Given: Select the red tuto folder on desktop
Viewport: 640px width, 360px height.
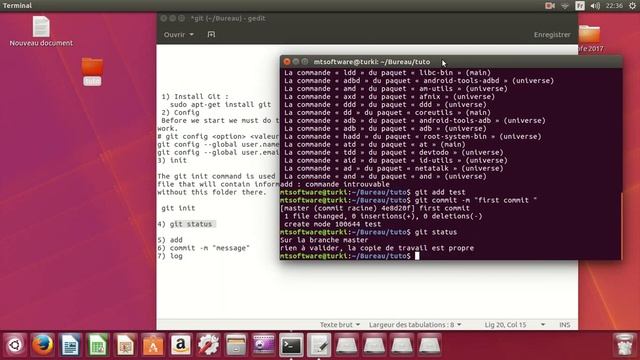Looking at the screenshot, I should click(92, 71).
